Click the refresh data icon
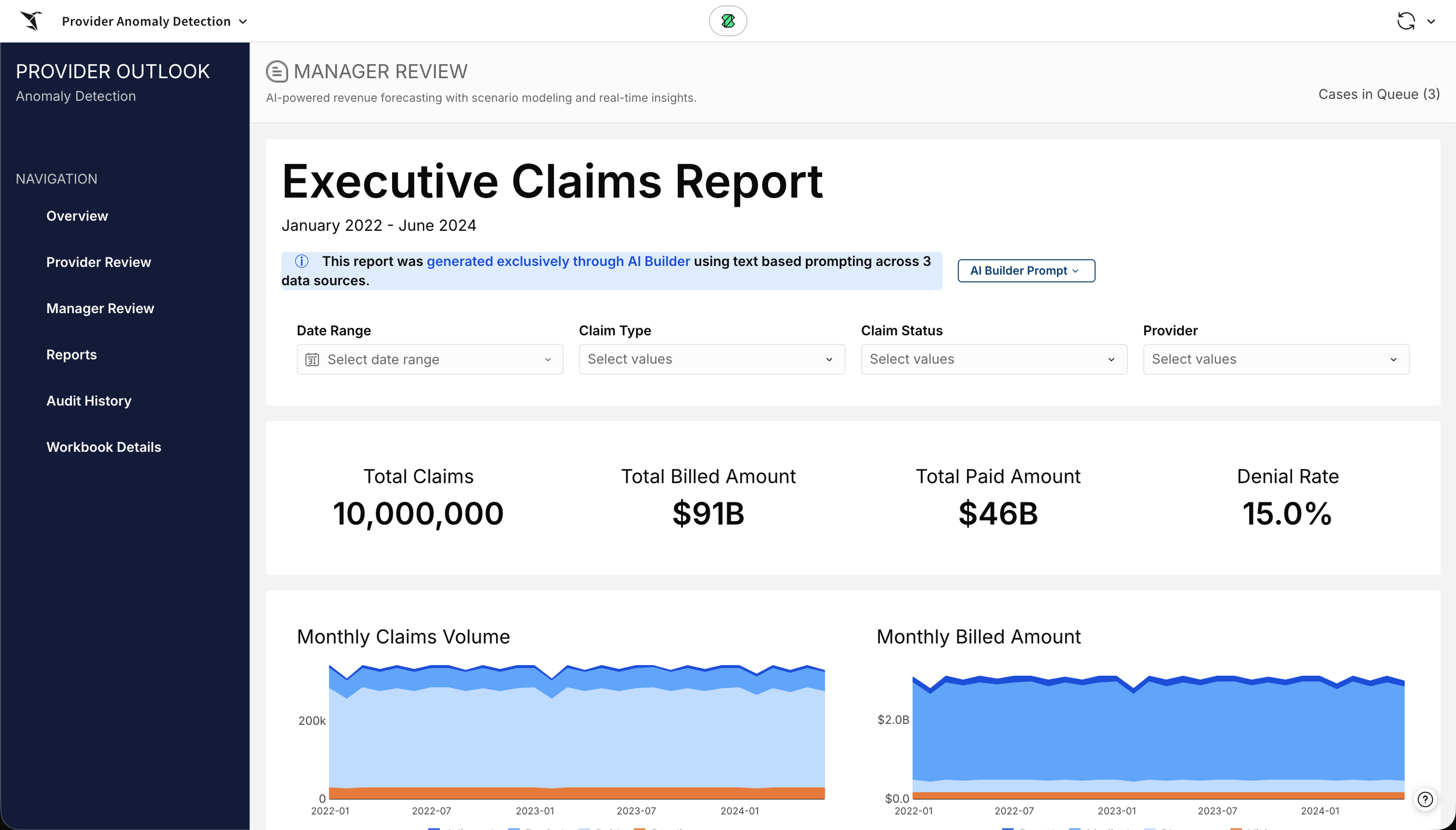The height and width of the screenshot is (830, 1456). tap(1406, 21)
